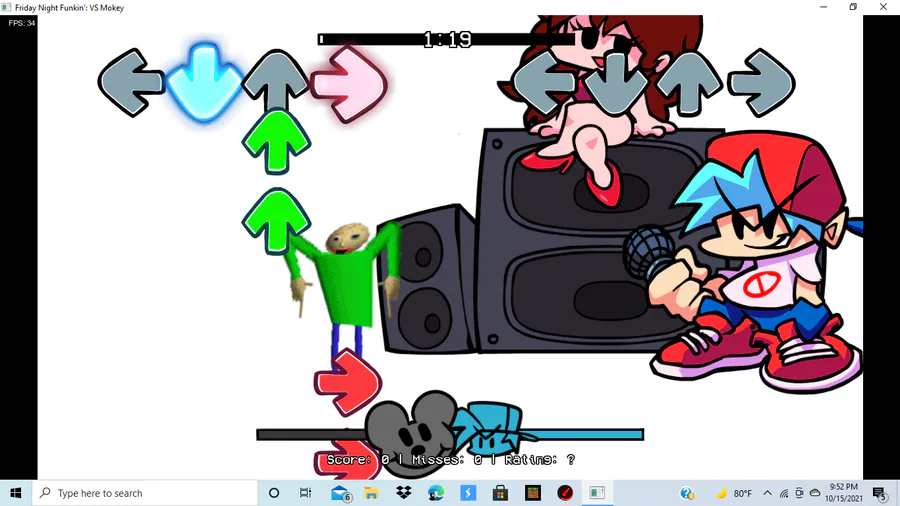Open File Explorer from the taskbar
Screen dimensions: 900x506
tap(371, 493)
